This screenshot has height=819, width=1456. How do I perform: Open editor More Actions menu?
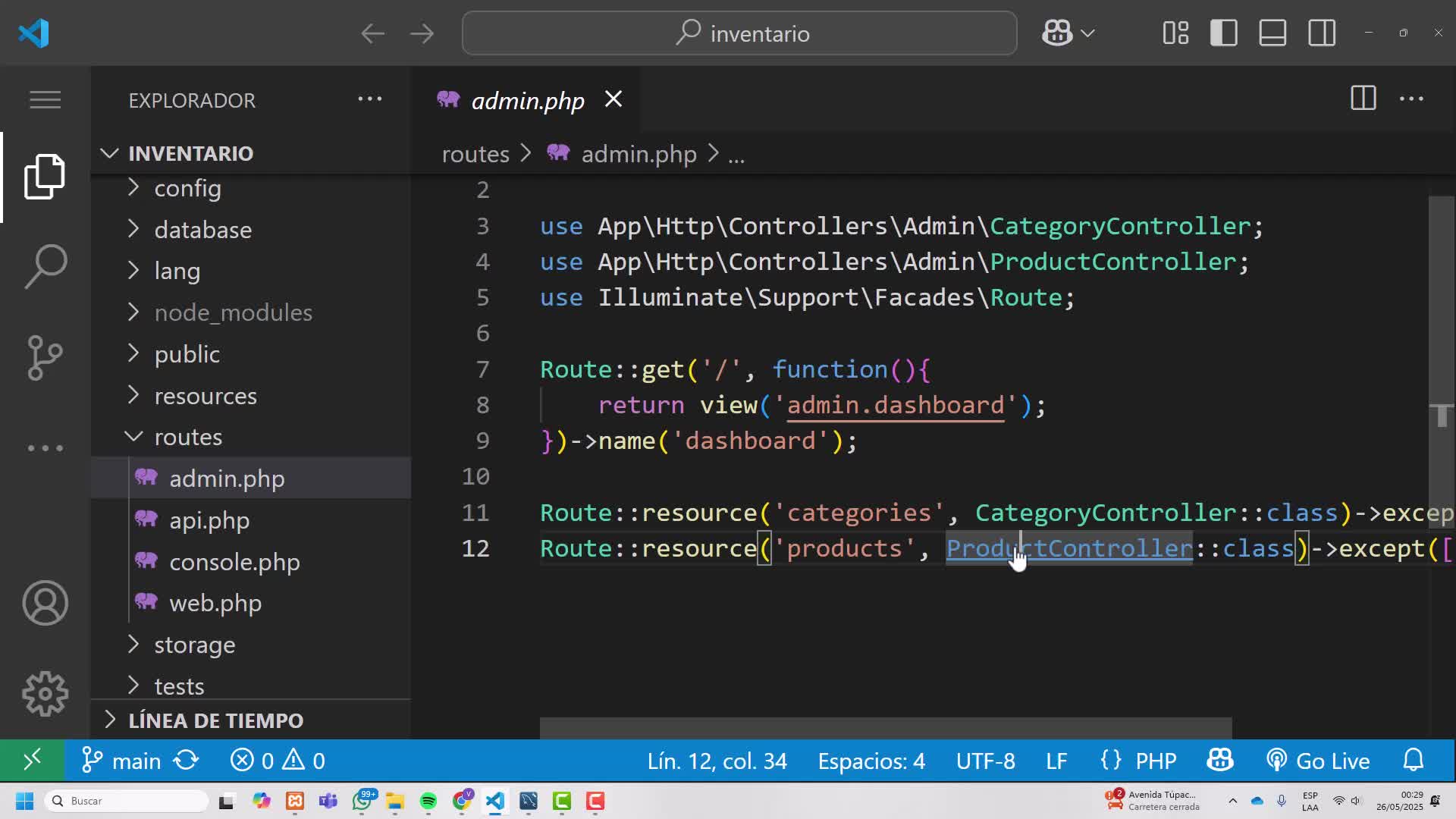pos(1411,99)
